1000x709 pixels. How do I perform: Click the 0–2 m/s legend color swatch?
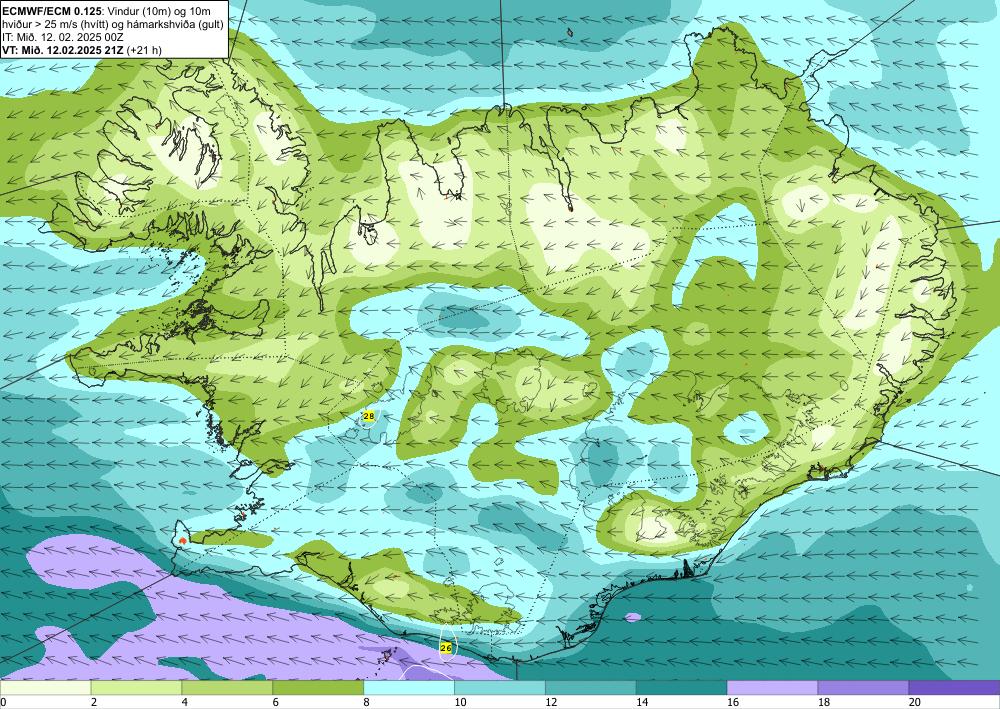45,687
